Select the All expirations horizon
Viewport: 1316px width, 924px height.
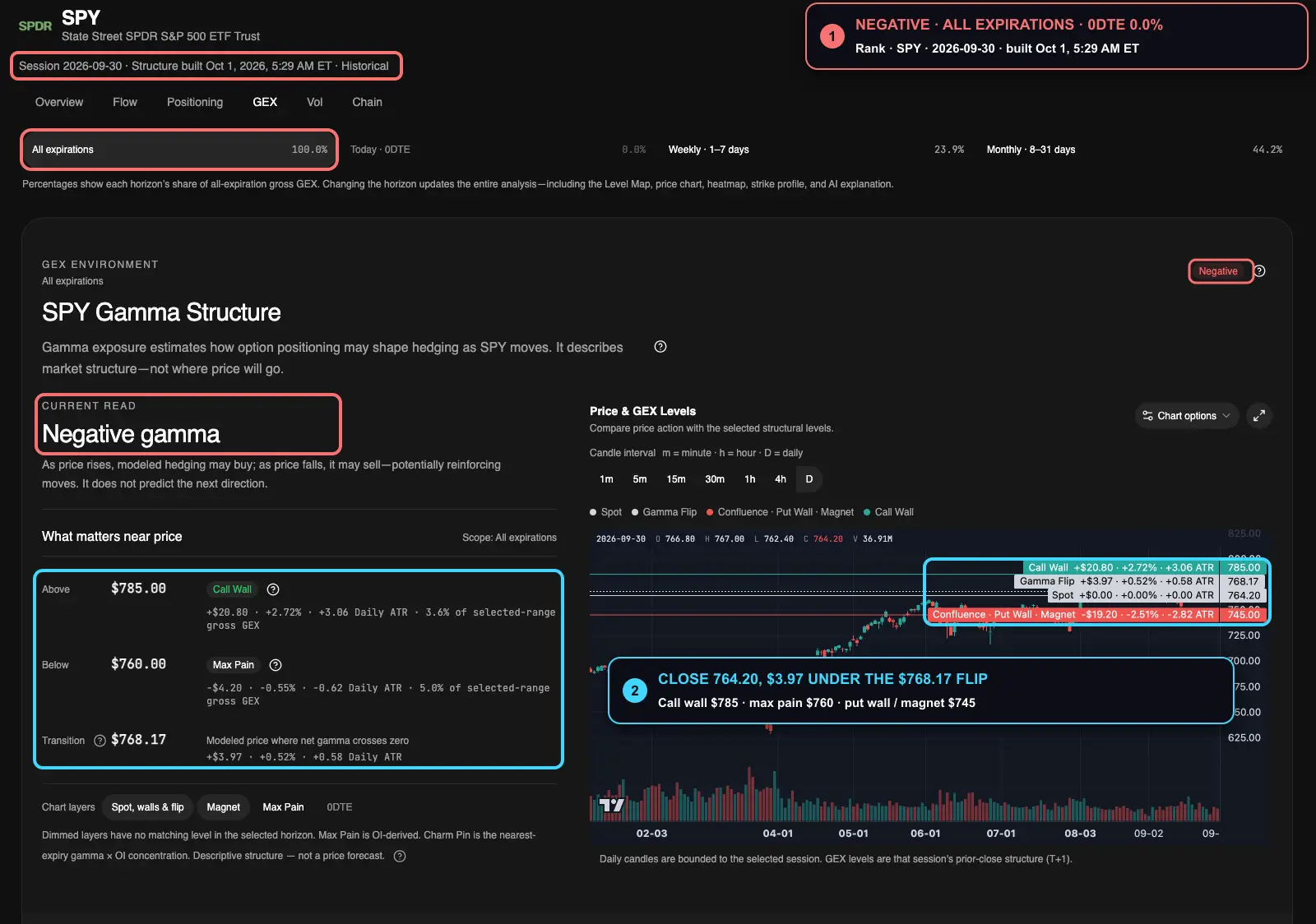[x=179, y=150]
